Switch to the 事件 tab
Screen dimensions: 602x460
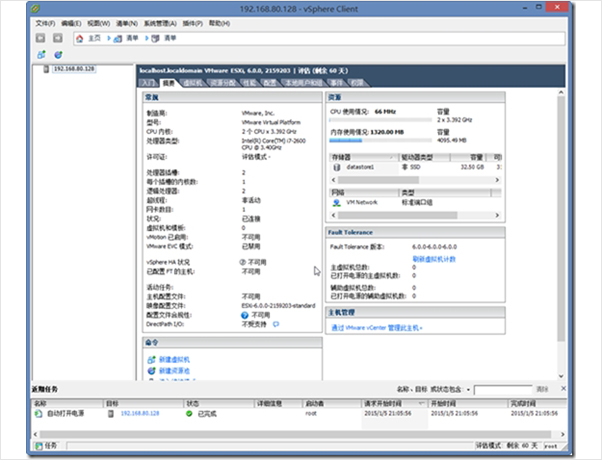(x=336, y=83)
